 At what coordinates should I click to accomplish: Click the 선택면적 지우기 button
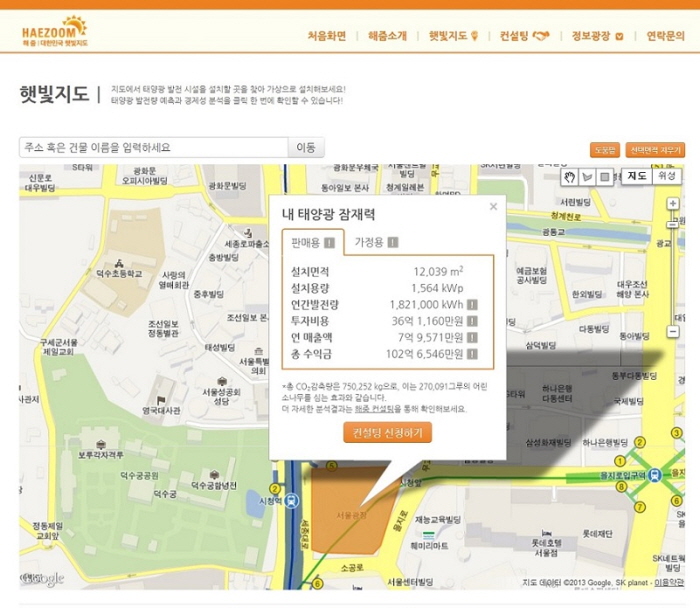655,150
